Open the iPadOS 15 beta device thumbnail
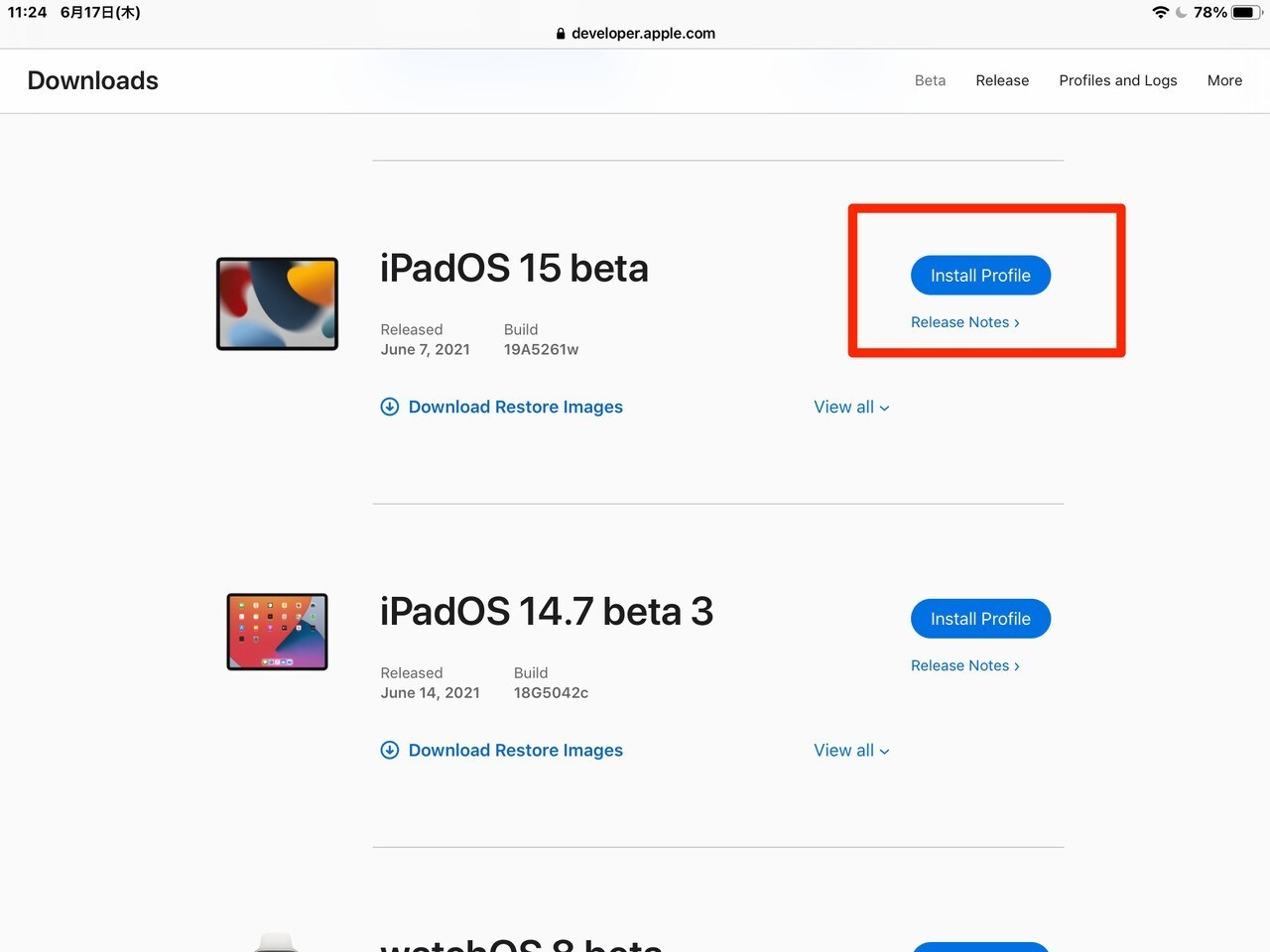 (x=278, y=303)
